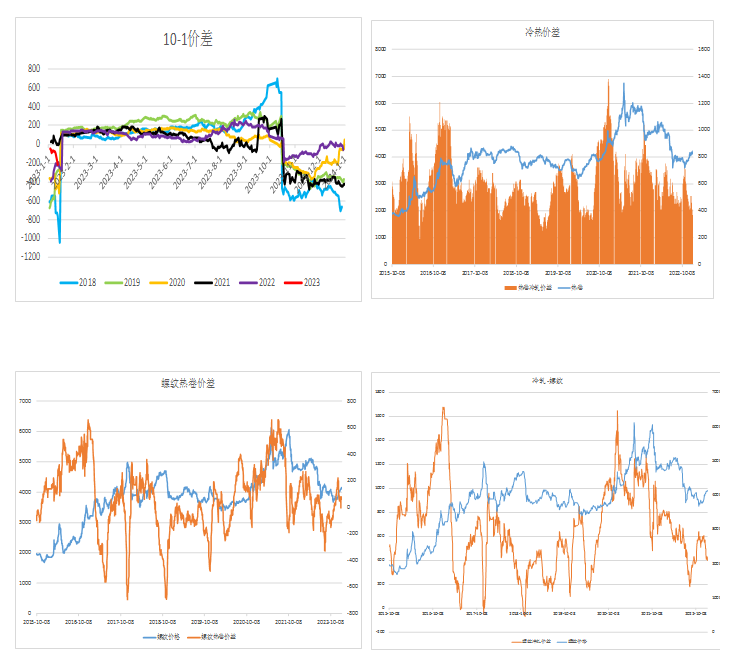739x672 pixels.
Task: Click 2015-10-08 x-axis label in 冷热价差 chart
Action: [392, 273]
